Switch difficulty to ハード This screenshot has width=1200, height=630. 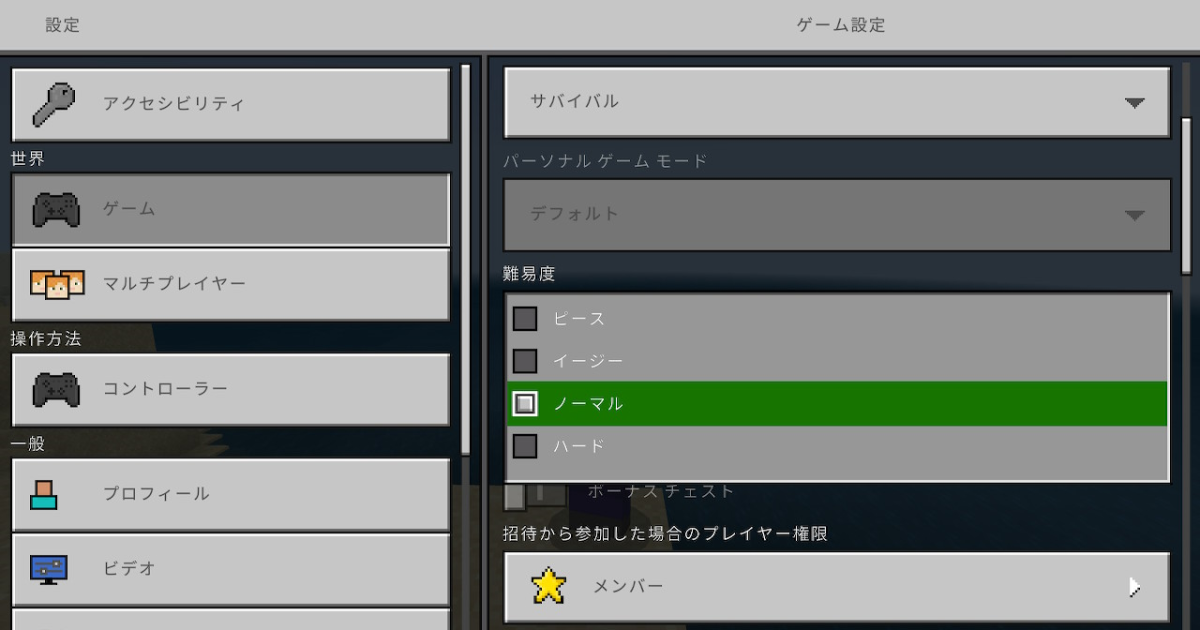(x=836, y=446)
